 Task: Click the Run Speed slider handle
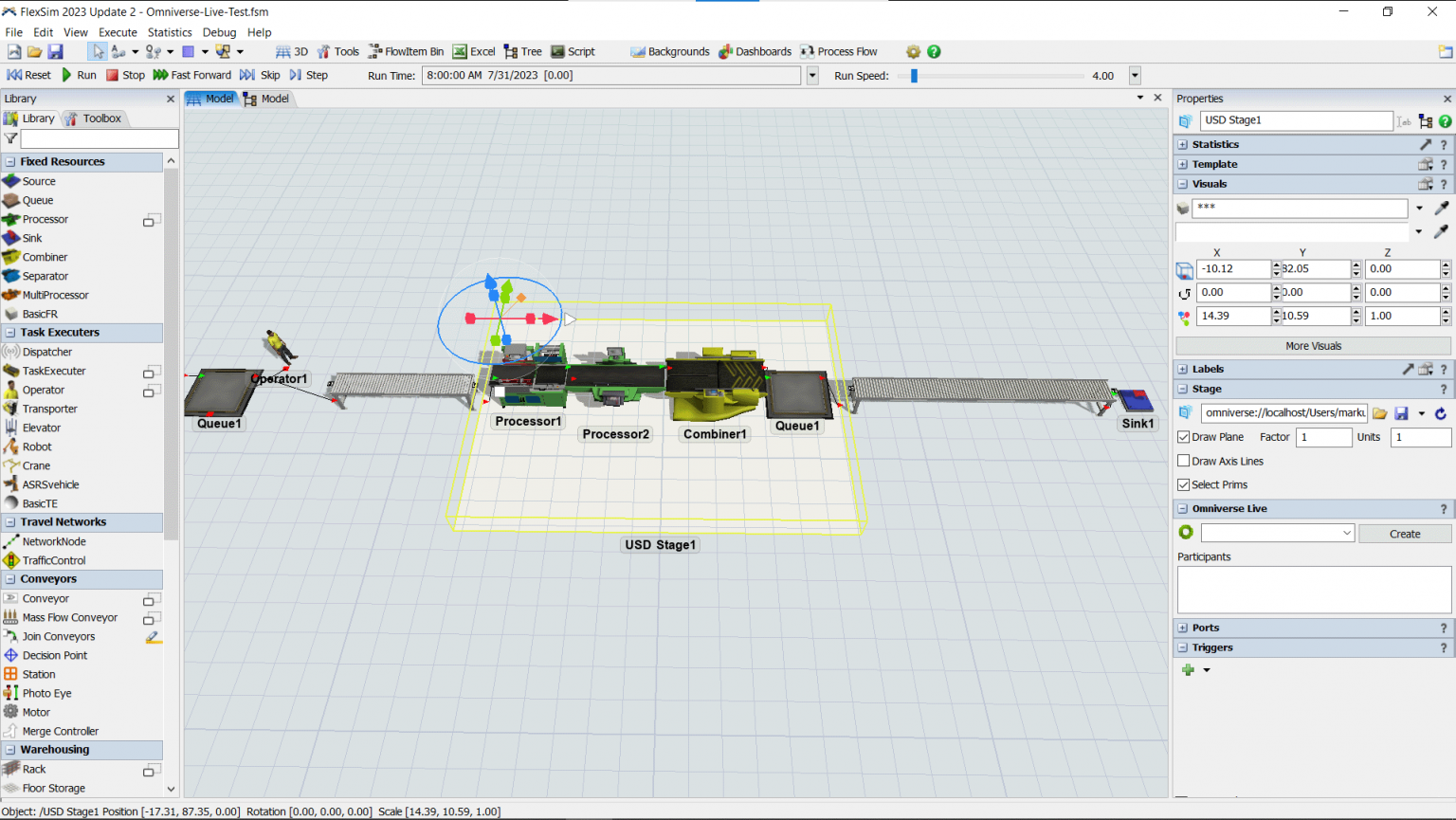tap(914, 76)
